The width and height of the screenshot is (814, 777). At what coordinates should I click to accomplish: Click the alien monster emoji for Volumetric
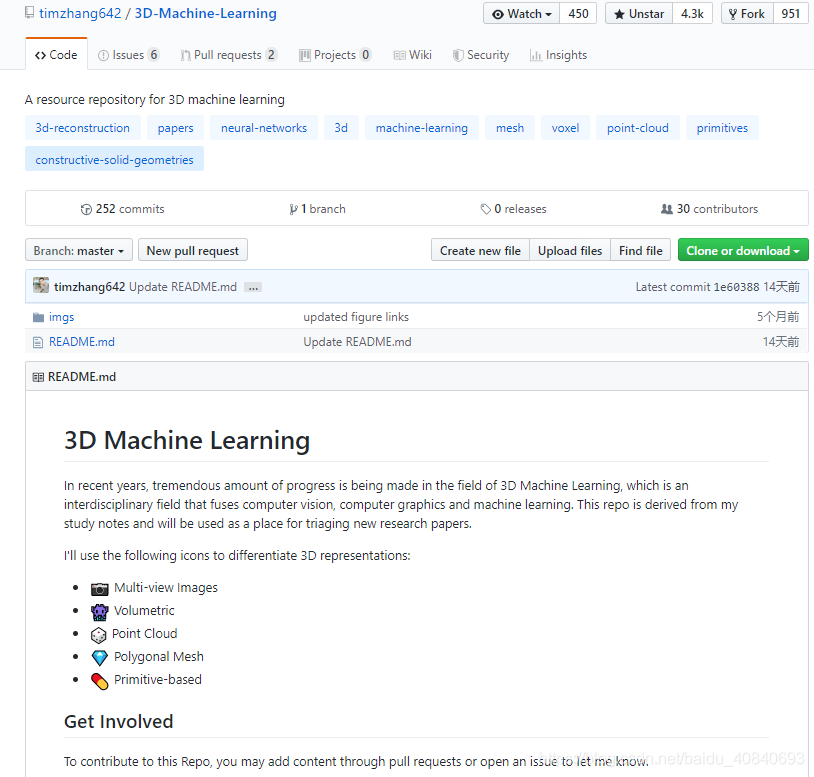(100, 612)
